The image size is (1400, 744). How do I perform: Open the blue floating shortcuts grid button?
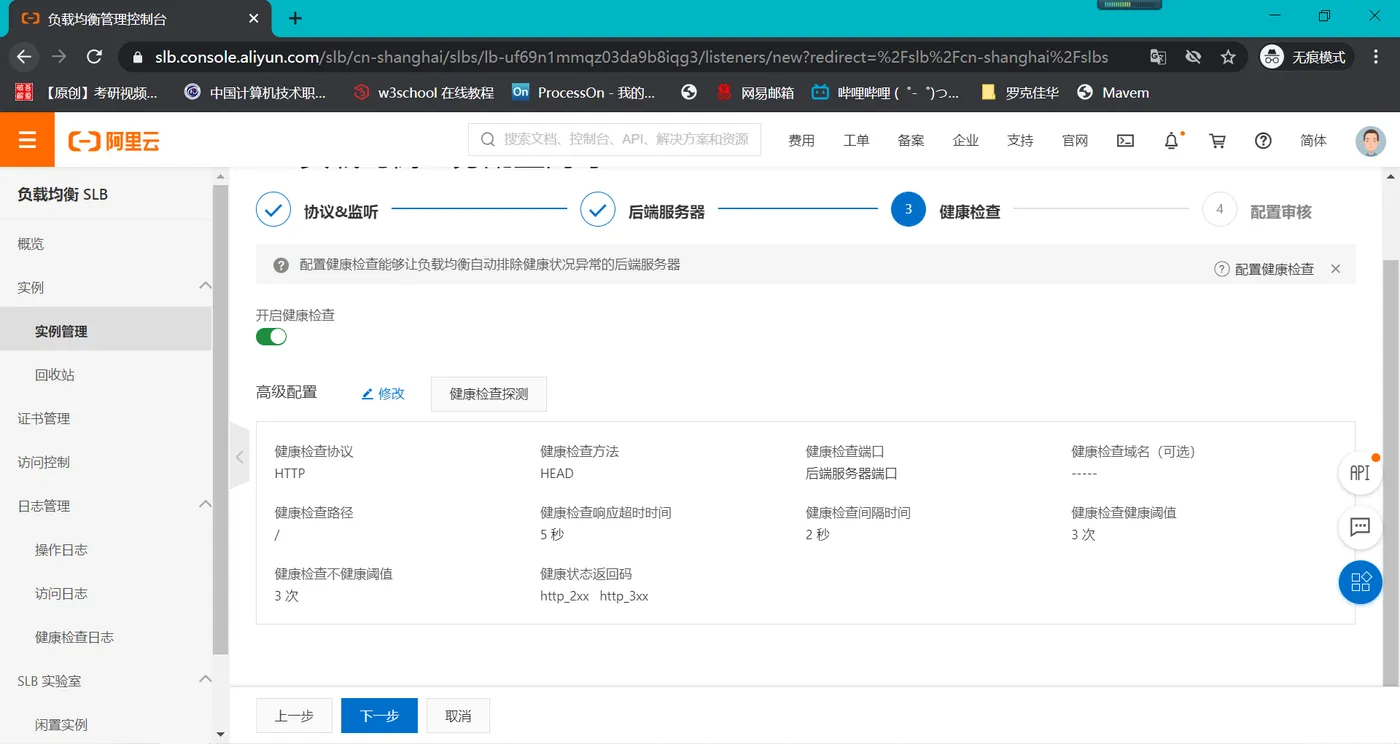coord(1360,582)
